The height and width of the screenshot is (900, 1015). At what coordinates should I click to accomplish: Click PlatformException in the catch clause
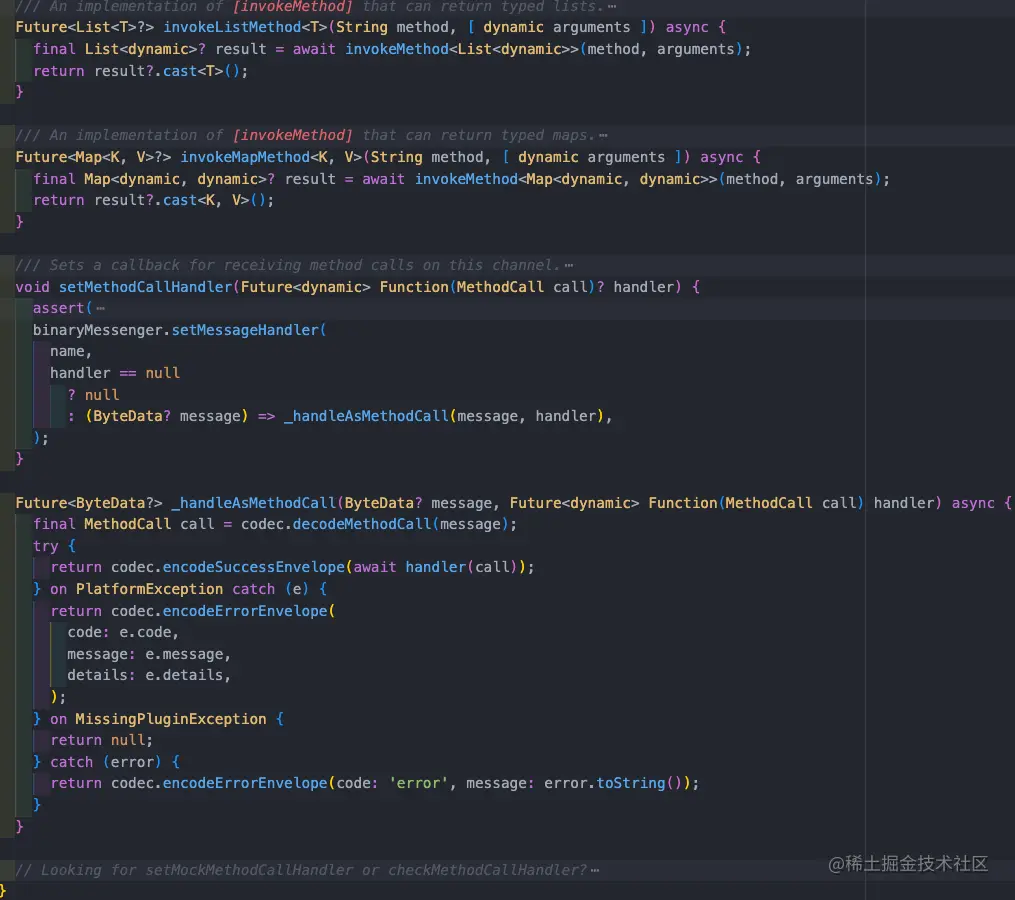150,589
